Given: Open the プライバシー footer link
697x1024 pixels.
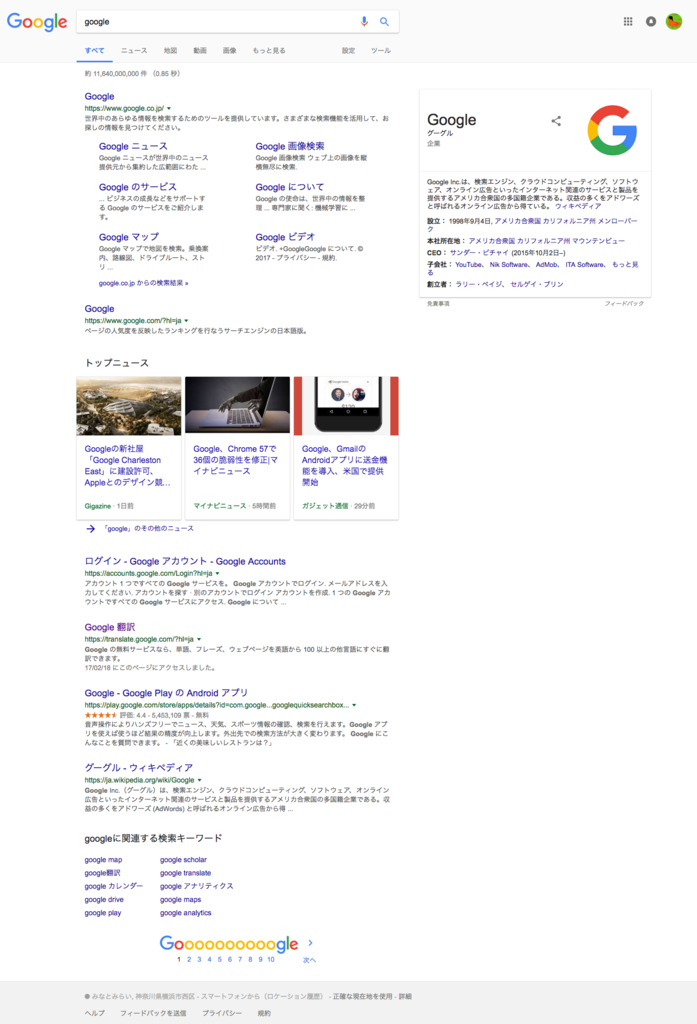Looking at the screenshot, I should 221,1014.
